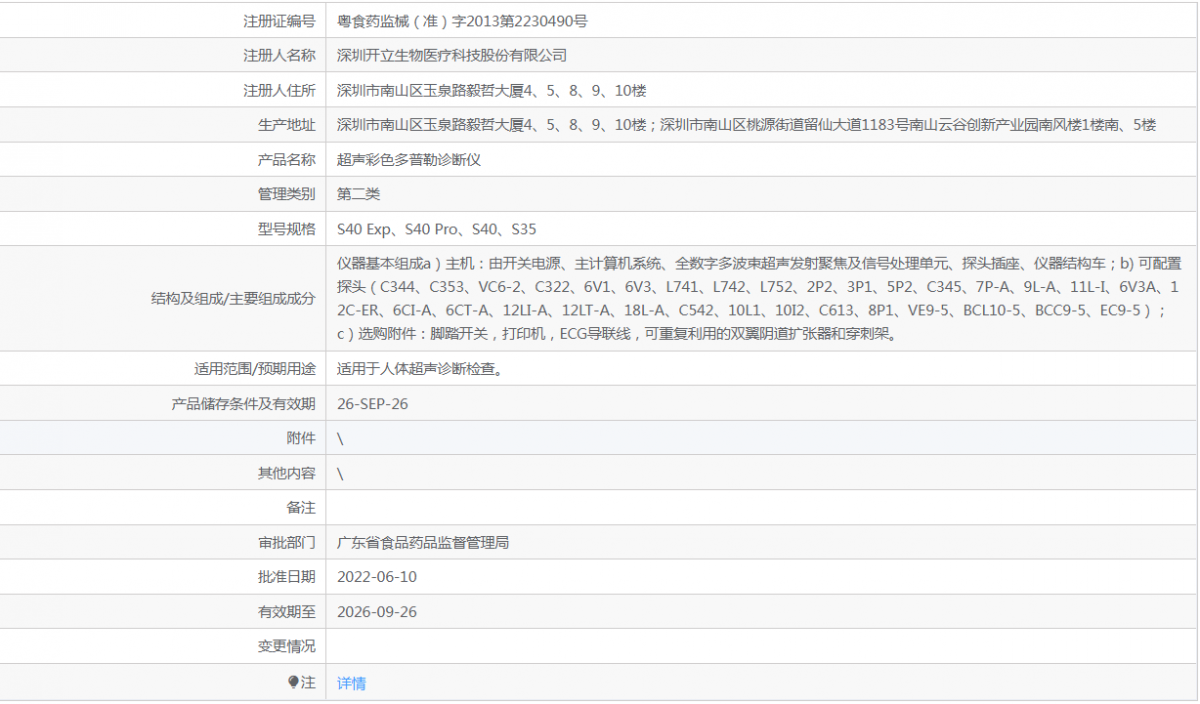Click the 产品储存条件及有效期 label

(243, 404)
